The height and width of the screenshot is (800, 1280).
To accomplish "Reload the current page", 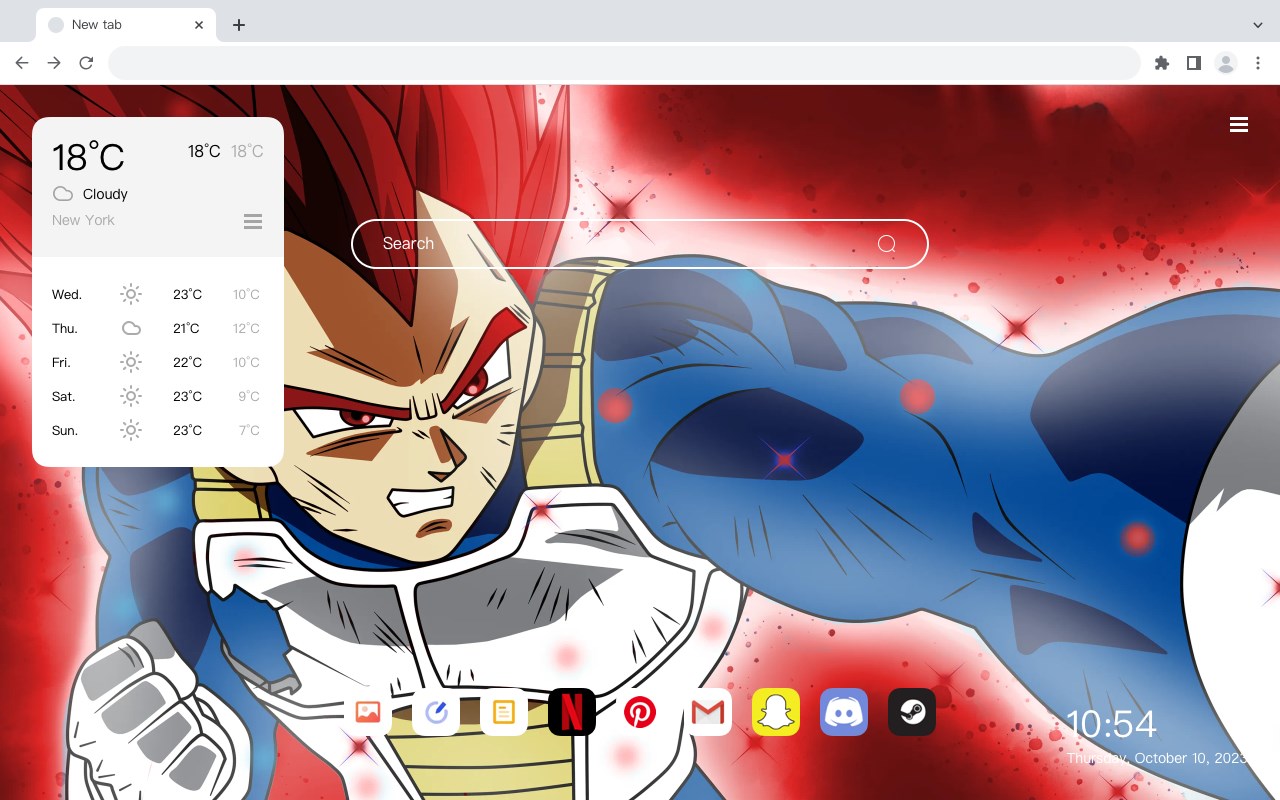I will point(86,63).
